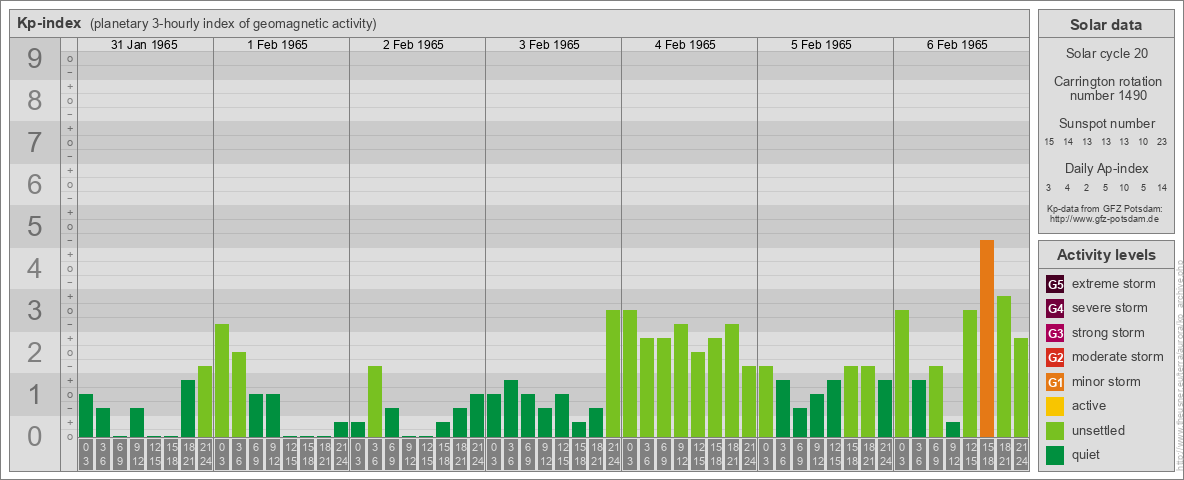Select the 5 Feb 1965 date header
Screen dimensions: 1184x480
tap(821, 45)
